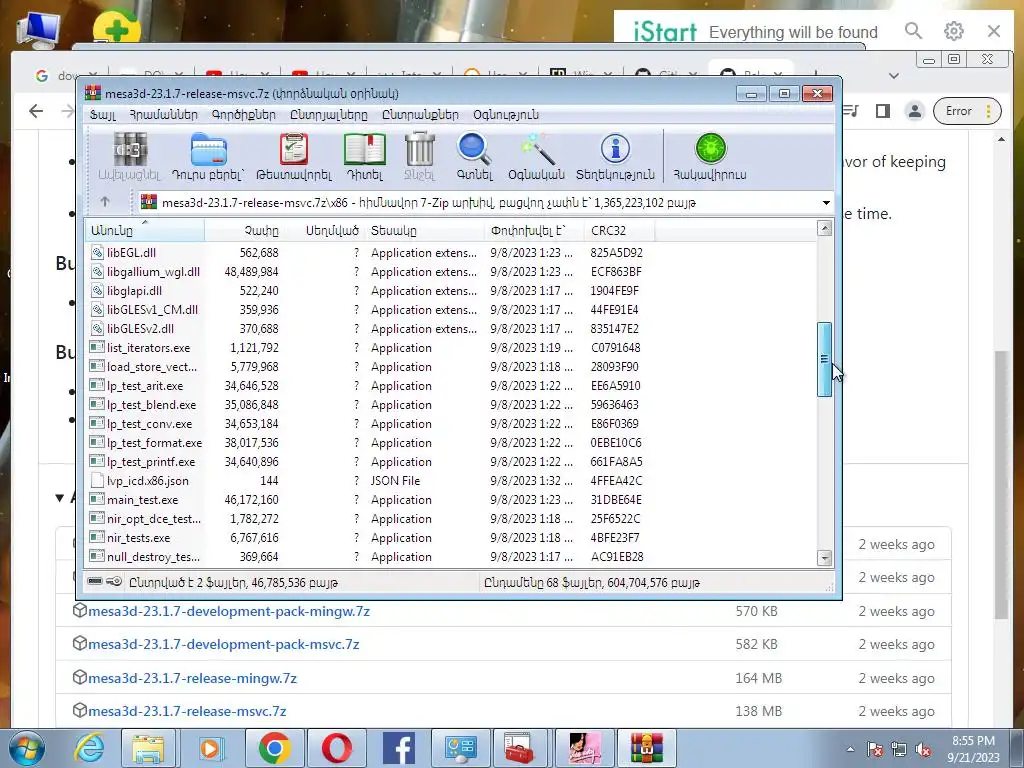The height and width of the screenshot is (768, 1024).
Task: Open the mesa3d-23.1.7-release-msvc.7z link
Action: click(187, 711)
